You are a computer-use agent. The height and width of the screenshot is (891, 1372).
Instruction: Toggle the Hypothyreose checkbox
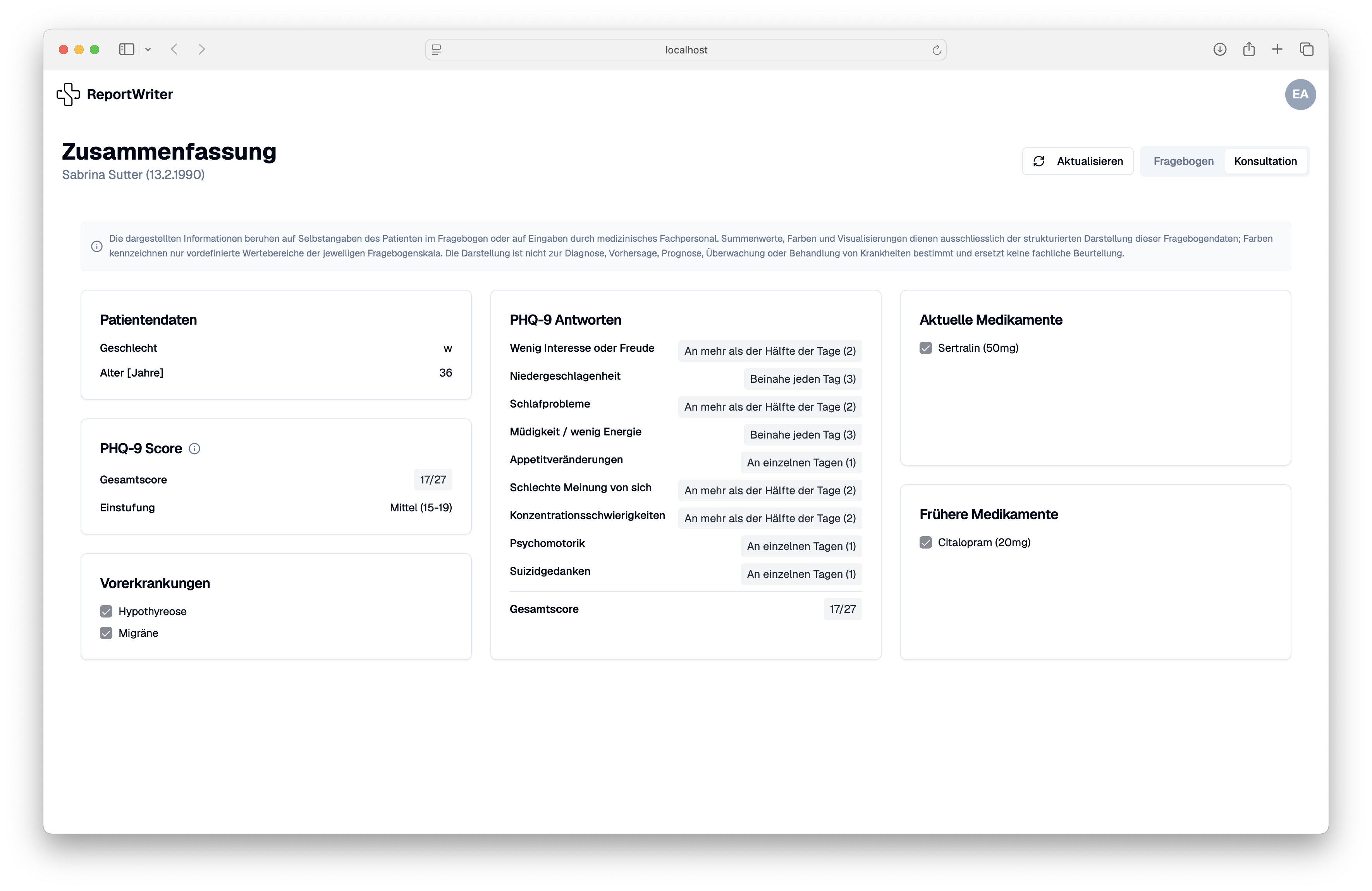[x=106, y=611]
